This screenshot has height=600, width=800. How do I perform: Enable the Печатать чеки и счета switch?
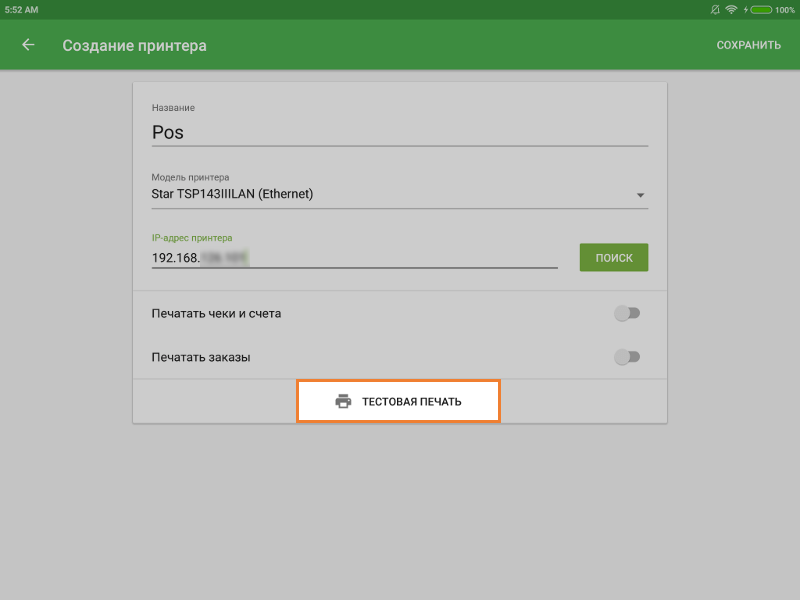(627, 313)
